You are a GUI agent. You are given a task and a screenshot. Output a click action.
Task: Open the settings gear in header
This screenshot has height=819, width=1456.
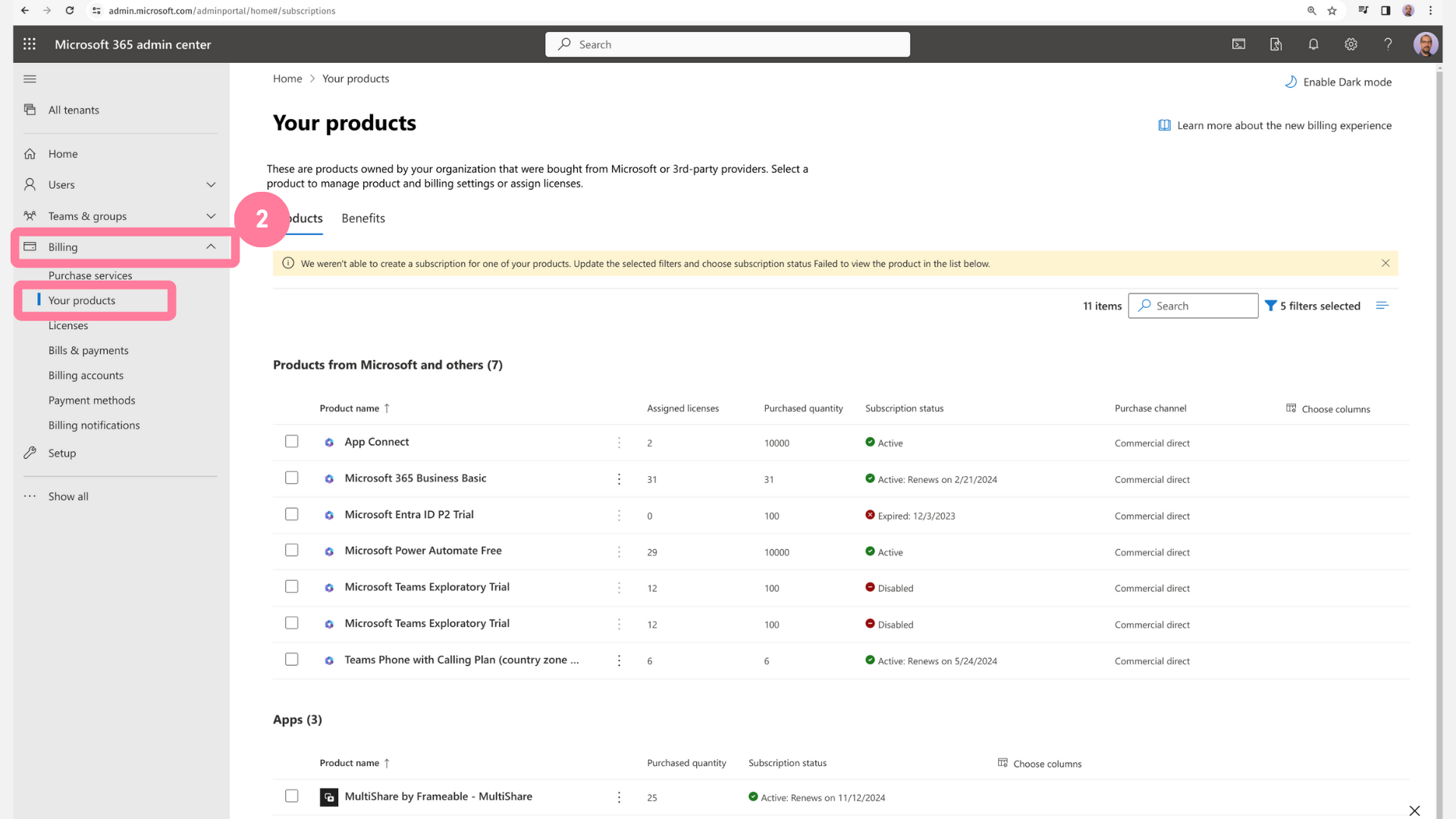tap(1351, 44)
